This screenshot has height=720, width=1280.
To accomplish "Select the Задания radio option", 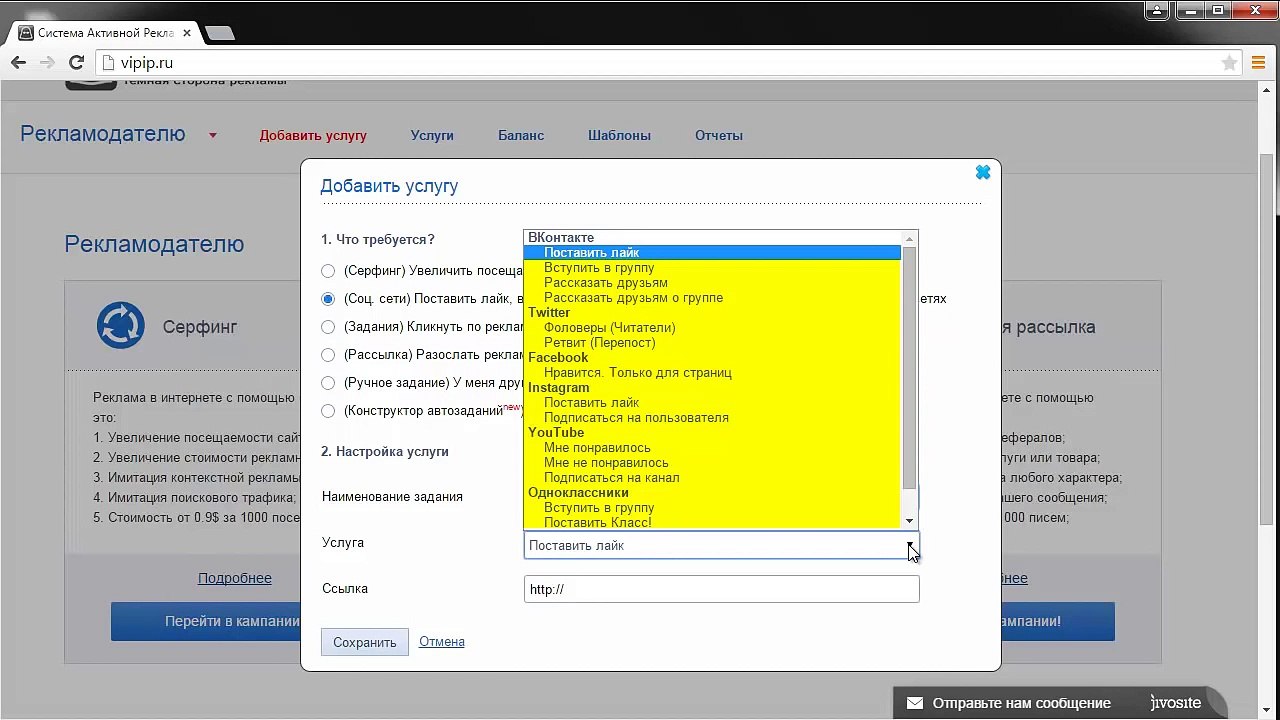I will pos(328,327).
